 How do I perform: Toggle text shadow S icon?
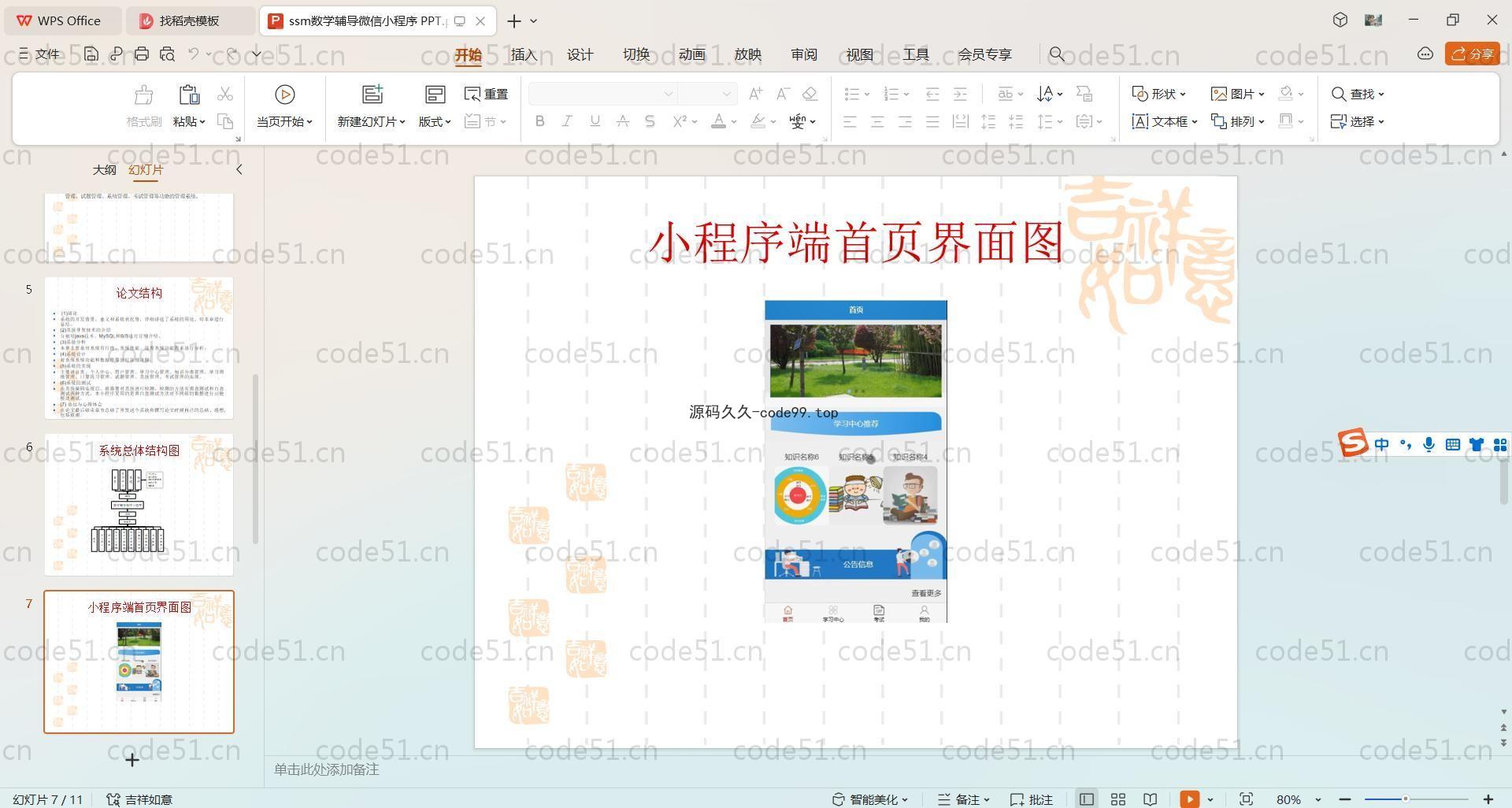point(650,121)
